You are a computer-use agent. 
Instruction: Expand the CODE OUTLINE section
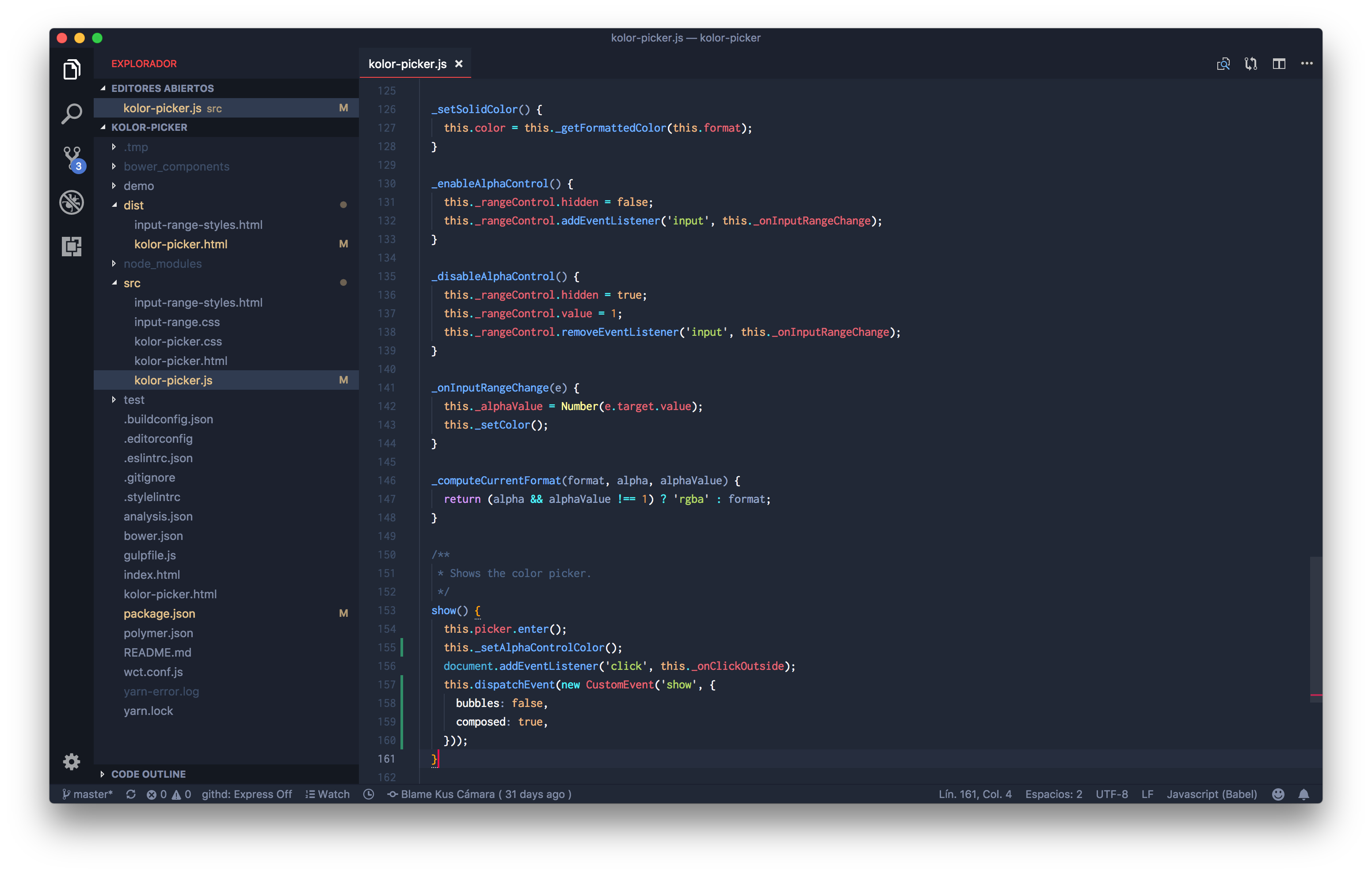tap(148, 774)
